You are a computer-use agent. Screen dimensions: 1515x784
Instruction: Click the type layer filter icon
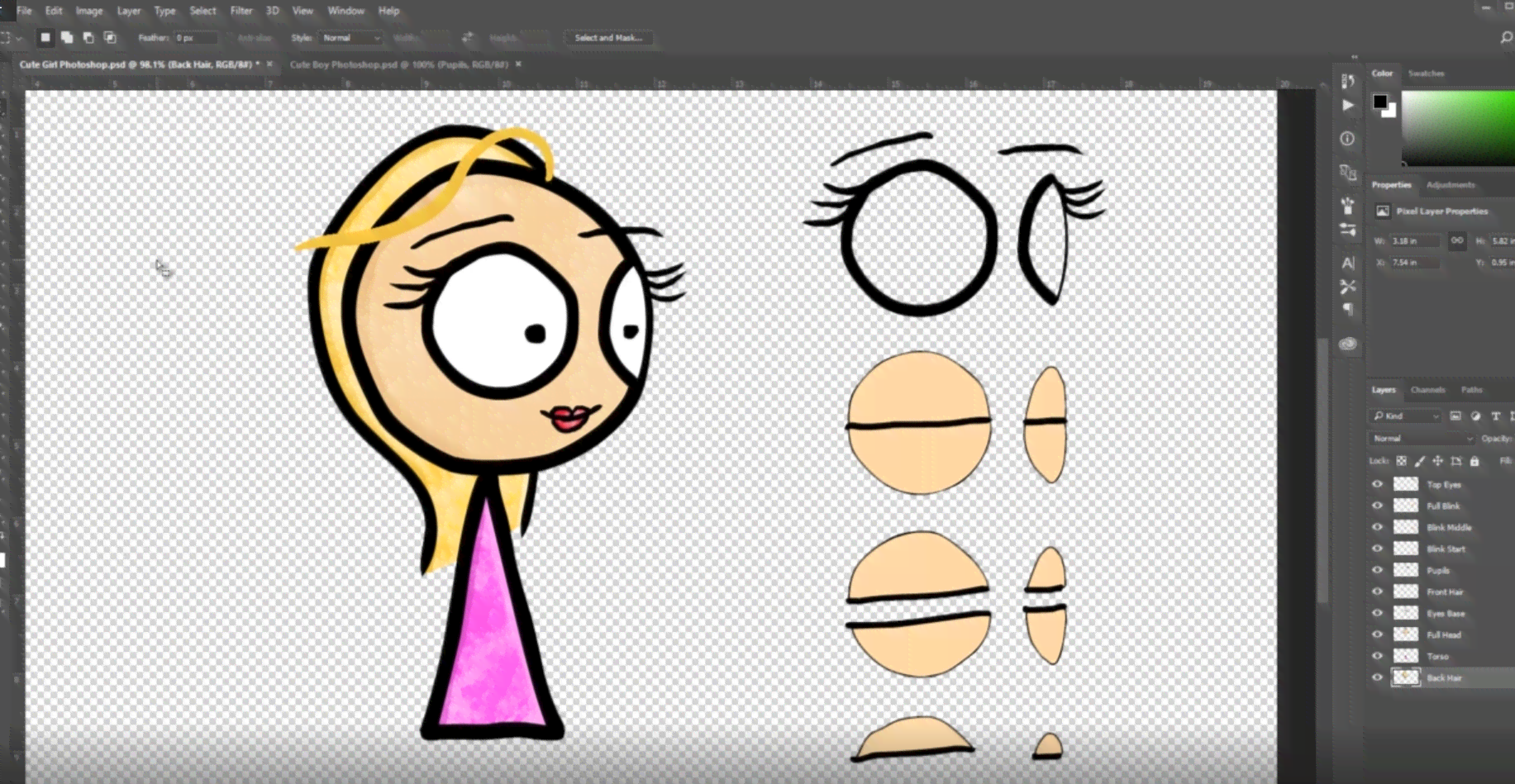coord(1495,416)
